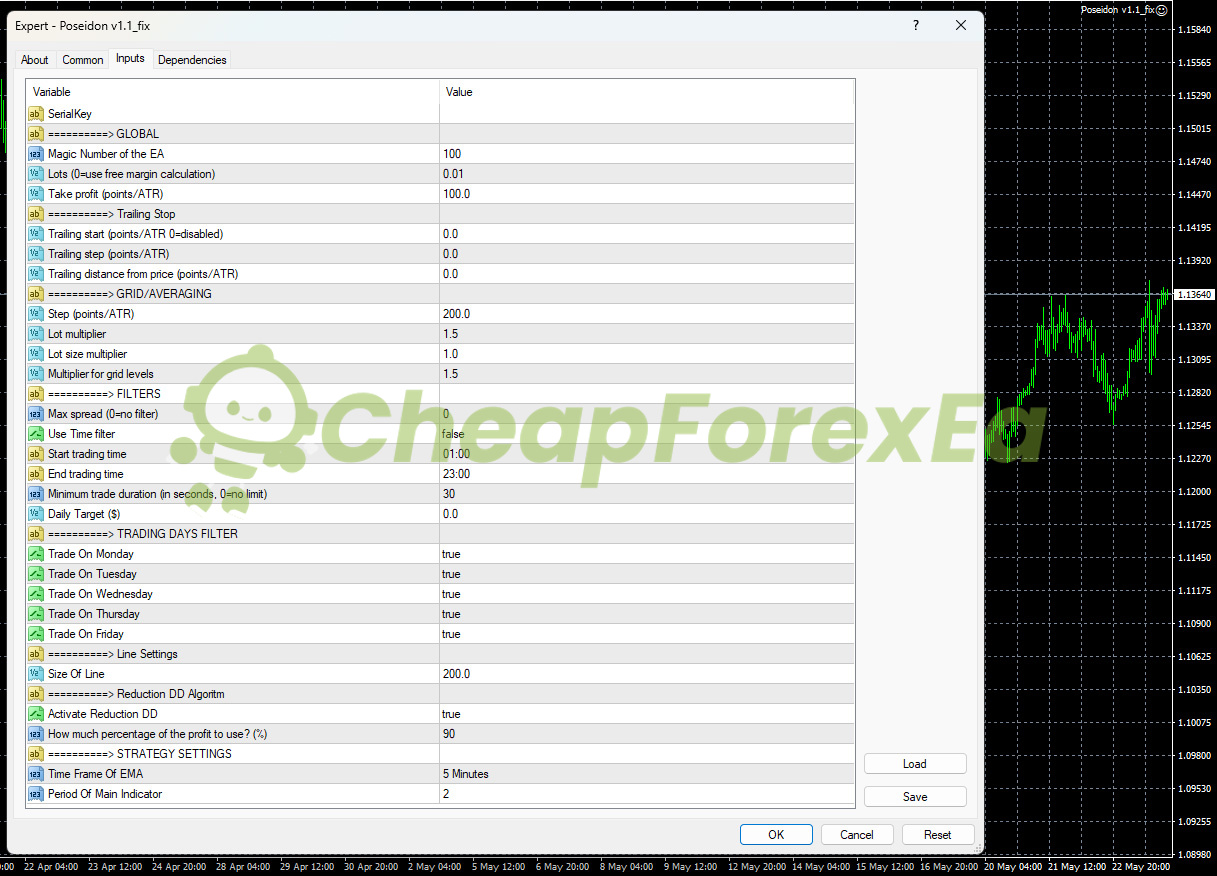
Task: Click the Lot size multiplier row icon
Action: point(35,354)
